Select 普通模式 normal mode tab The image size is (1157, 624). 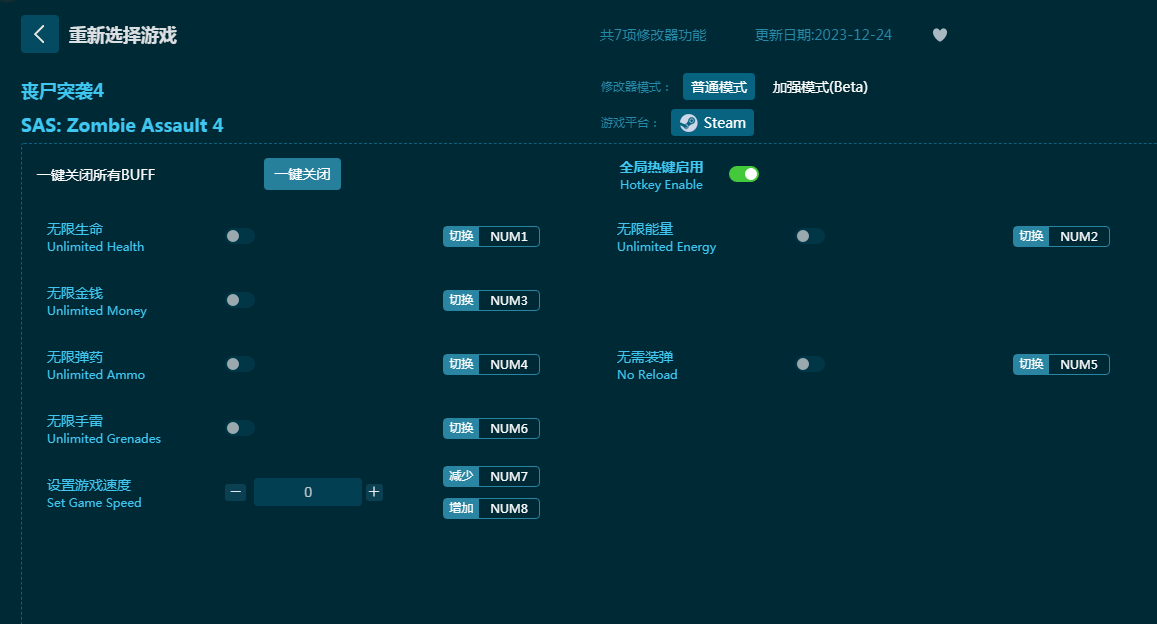click(719, 87)
